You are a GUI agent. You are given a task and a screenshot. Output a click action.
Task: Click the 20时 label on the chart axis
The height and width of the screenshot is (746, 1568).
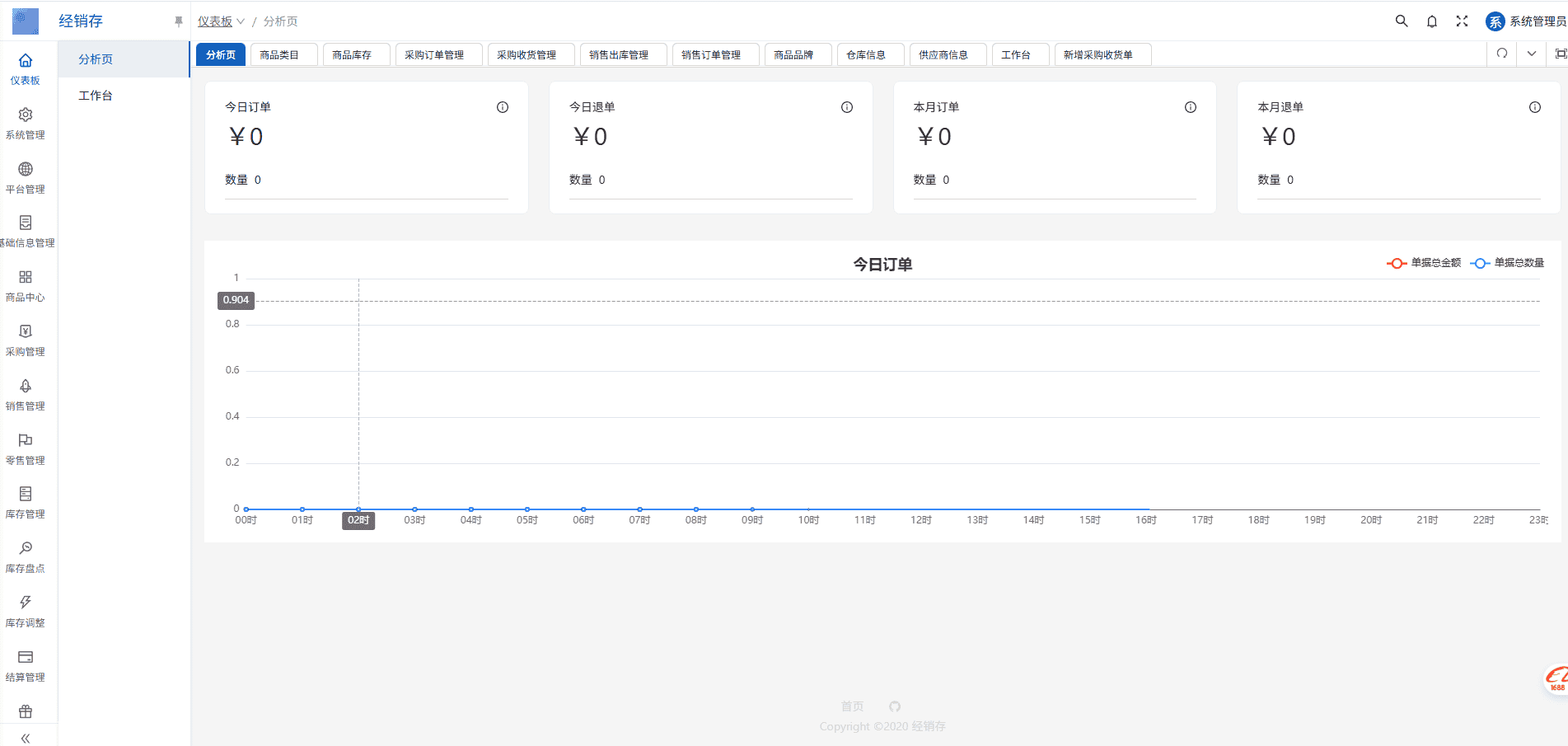pyautogui.click(x=1371, y=520)
